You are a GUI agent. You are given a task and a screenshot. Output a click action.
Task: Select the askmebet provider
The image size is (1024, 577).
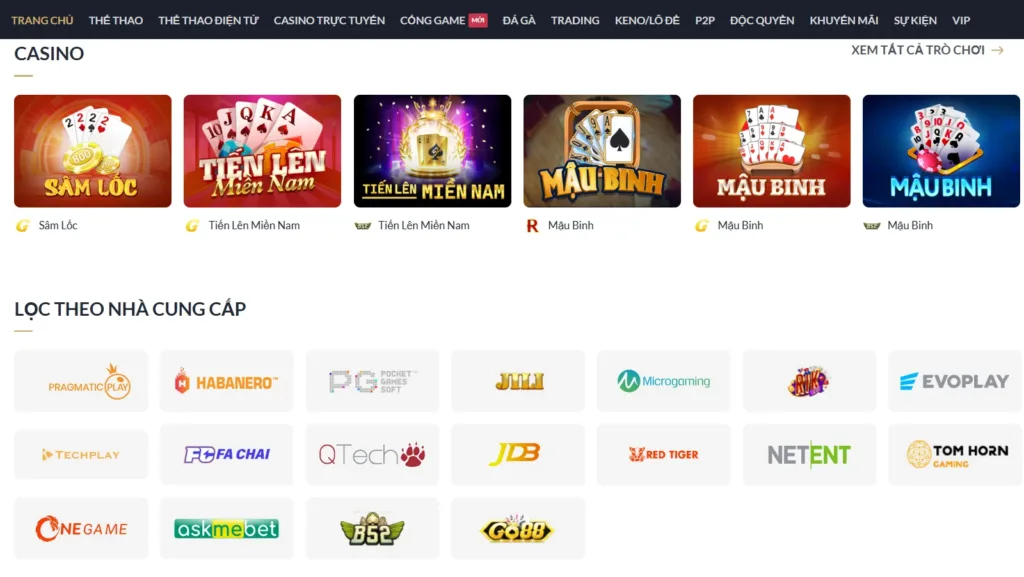227,528
